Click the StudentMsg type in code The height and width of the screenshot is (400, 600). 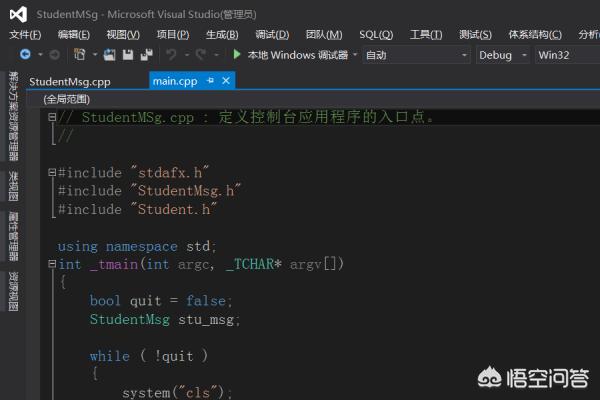pos(130,319)
